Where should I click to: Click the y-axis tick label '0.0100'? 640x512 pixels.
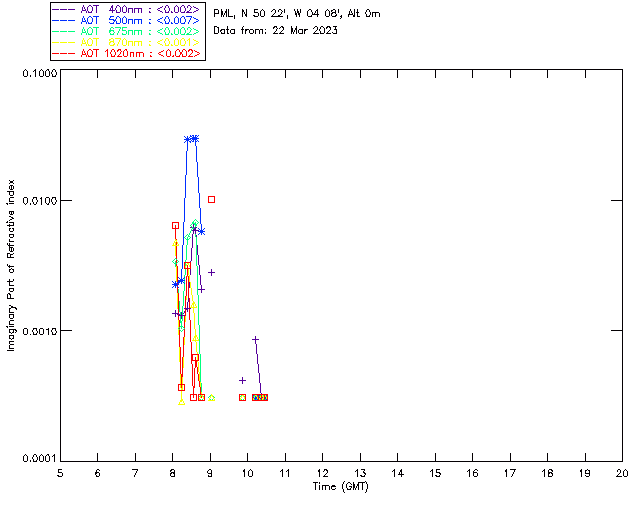tap(40, 201)
